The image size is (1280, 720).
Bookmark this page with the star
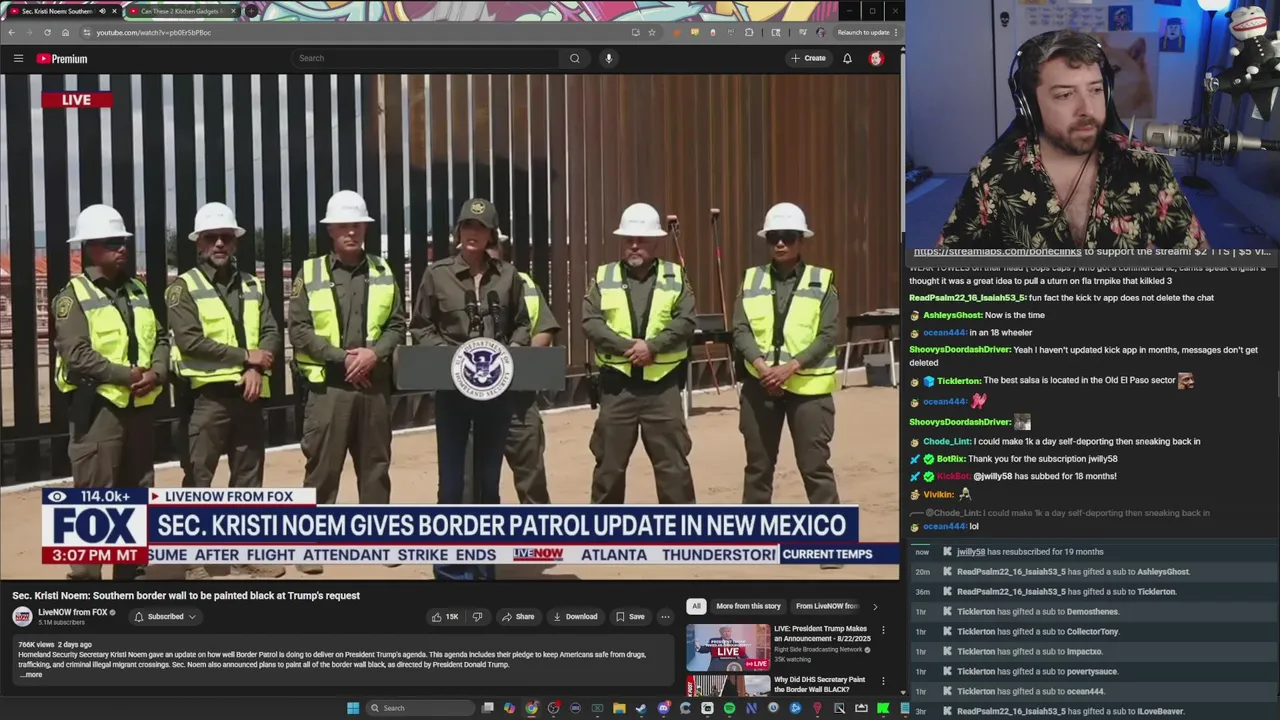651,32
